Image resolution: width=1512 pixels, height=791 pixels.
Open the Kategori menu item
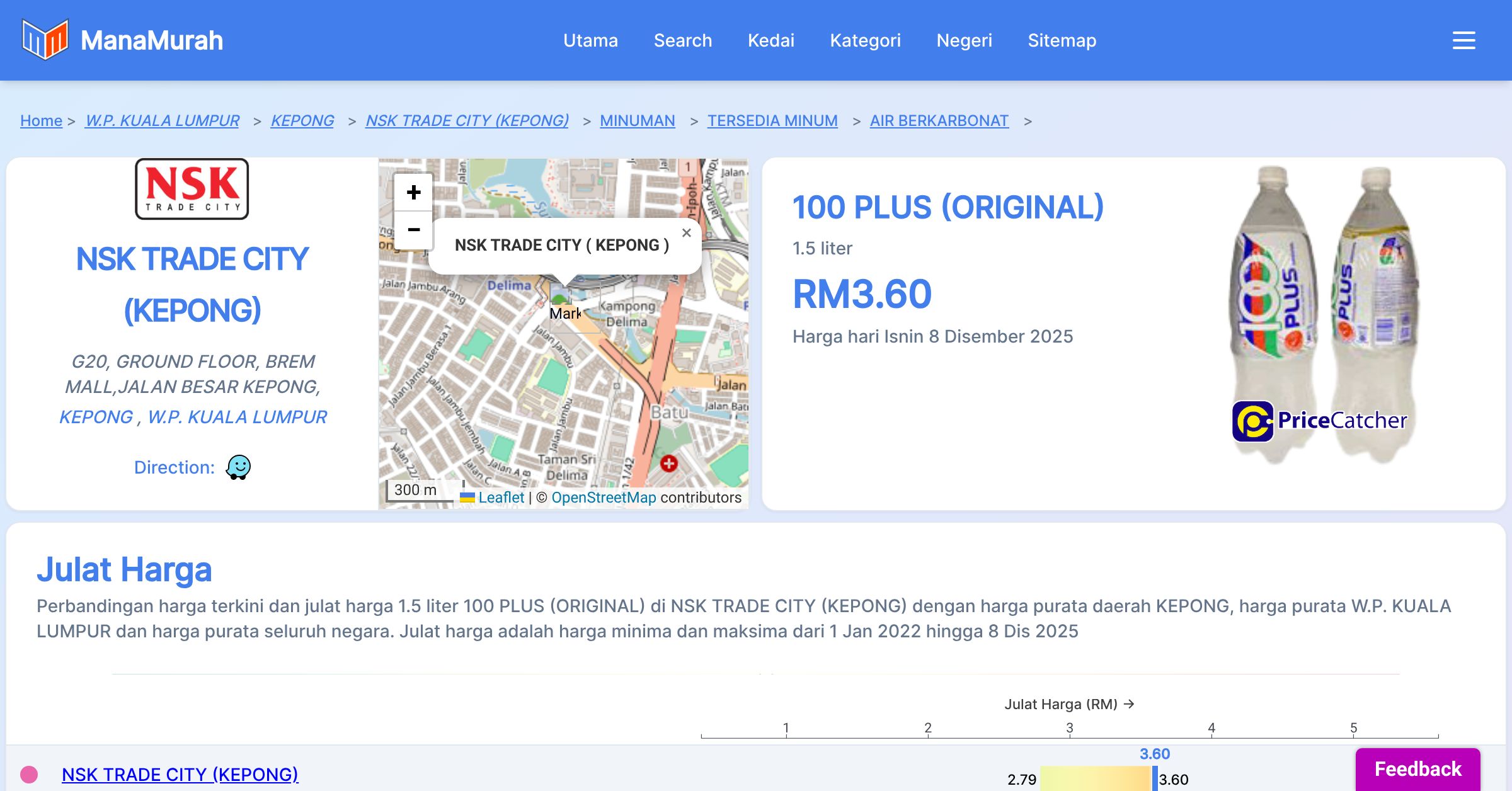[x=865, y=40]
